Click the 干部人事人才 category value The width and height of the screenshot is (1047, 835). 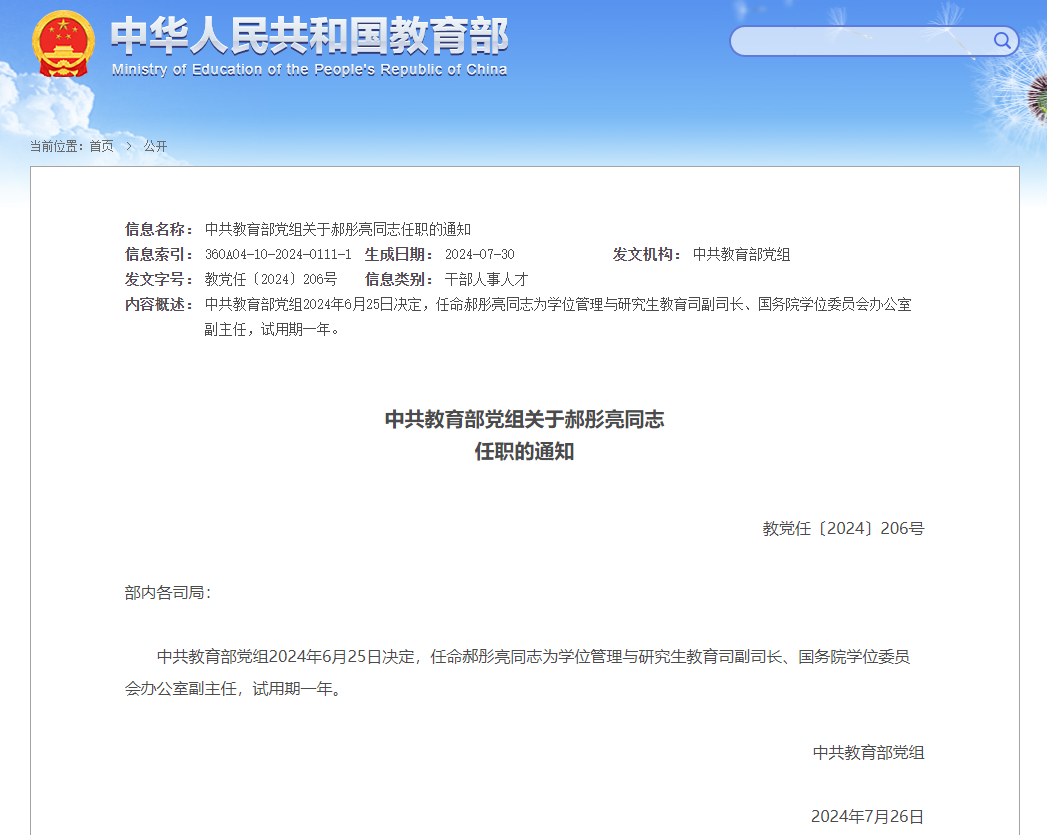pyautogui.click(x=486, y=279)
